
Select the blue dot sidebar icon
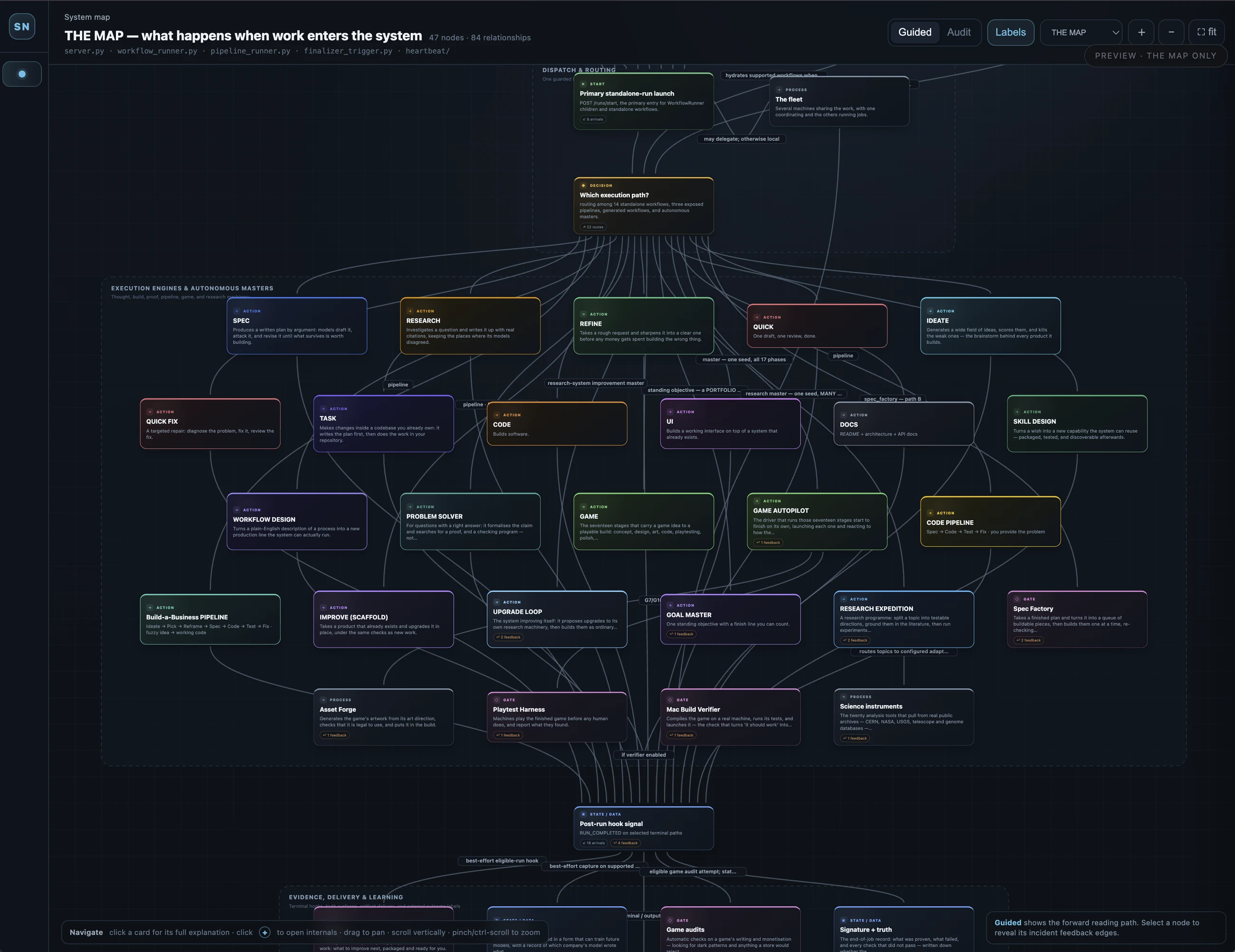coord(22,74)
